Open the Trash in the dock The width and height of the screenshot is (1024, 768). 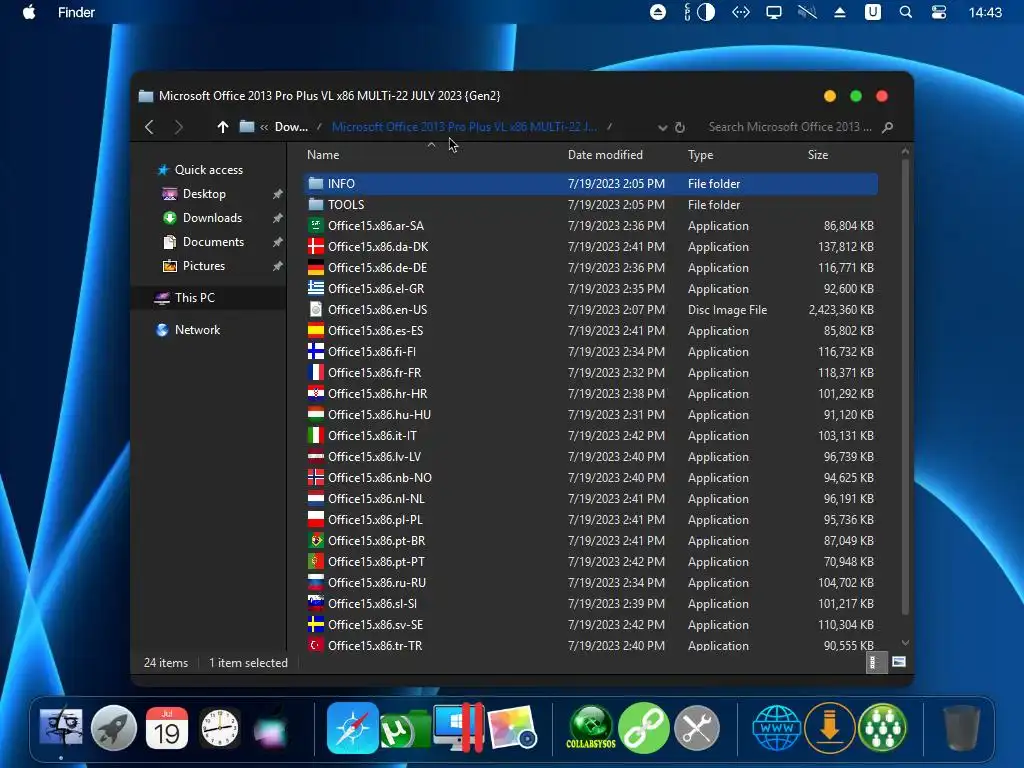(x=961, y=728)
